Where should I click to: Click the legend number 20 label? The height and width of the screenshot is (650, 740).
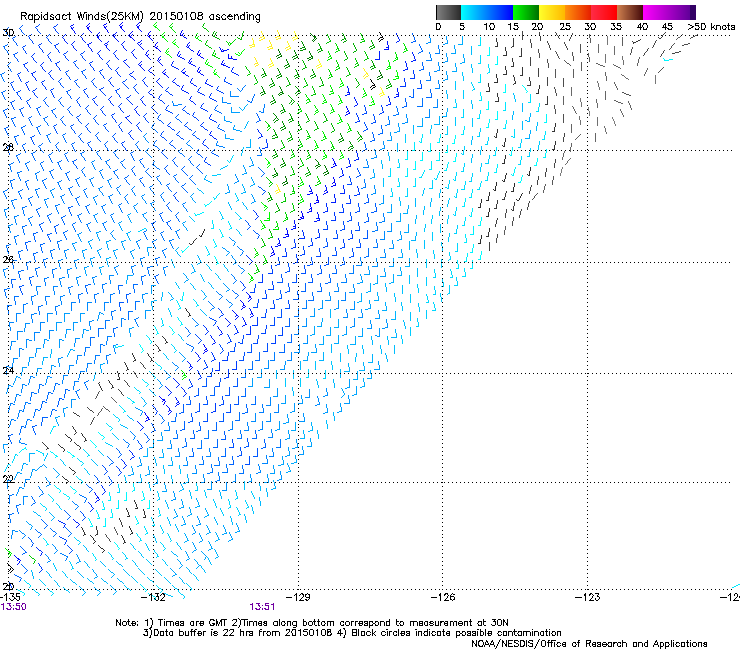pos(537,27)
